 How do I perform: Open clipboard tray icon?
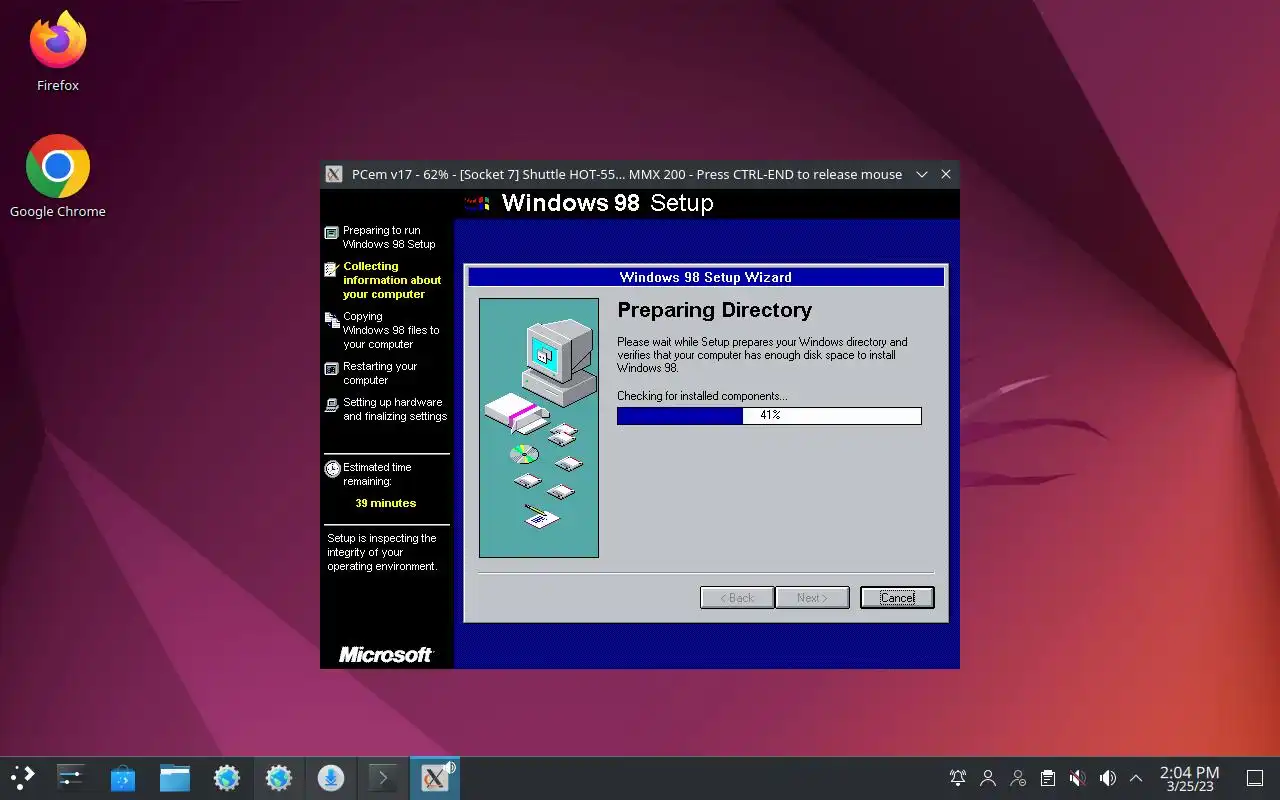coord(1048,778)
